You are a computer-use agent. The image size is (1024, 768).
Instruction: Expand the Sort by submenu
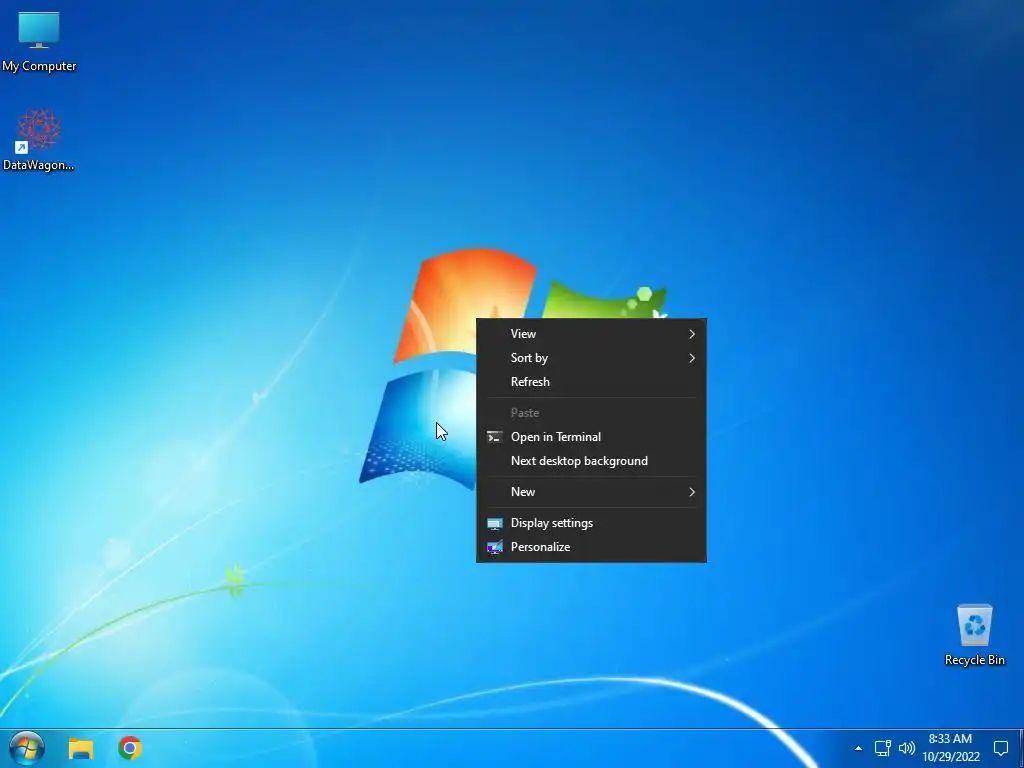[x=591, y=358]
